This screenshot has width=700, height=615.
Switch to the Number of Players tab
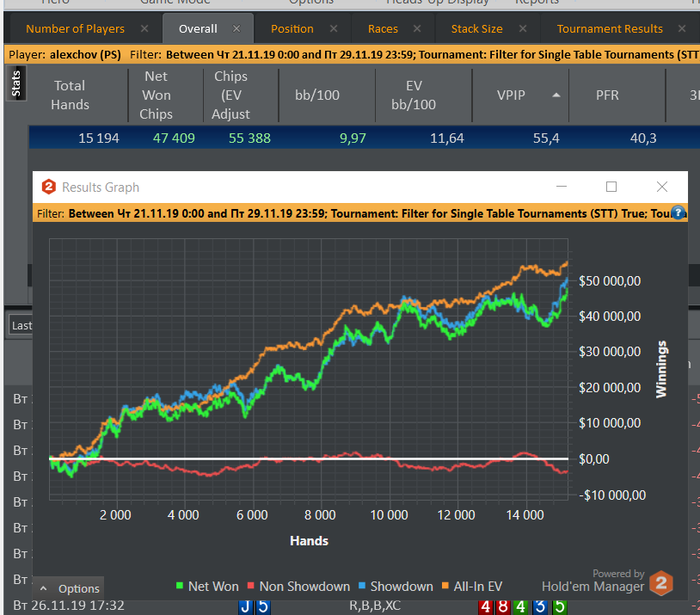pos(75,29)
